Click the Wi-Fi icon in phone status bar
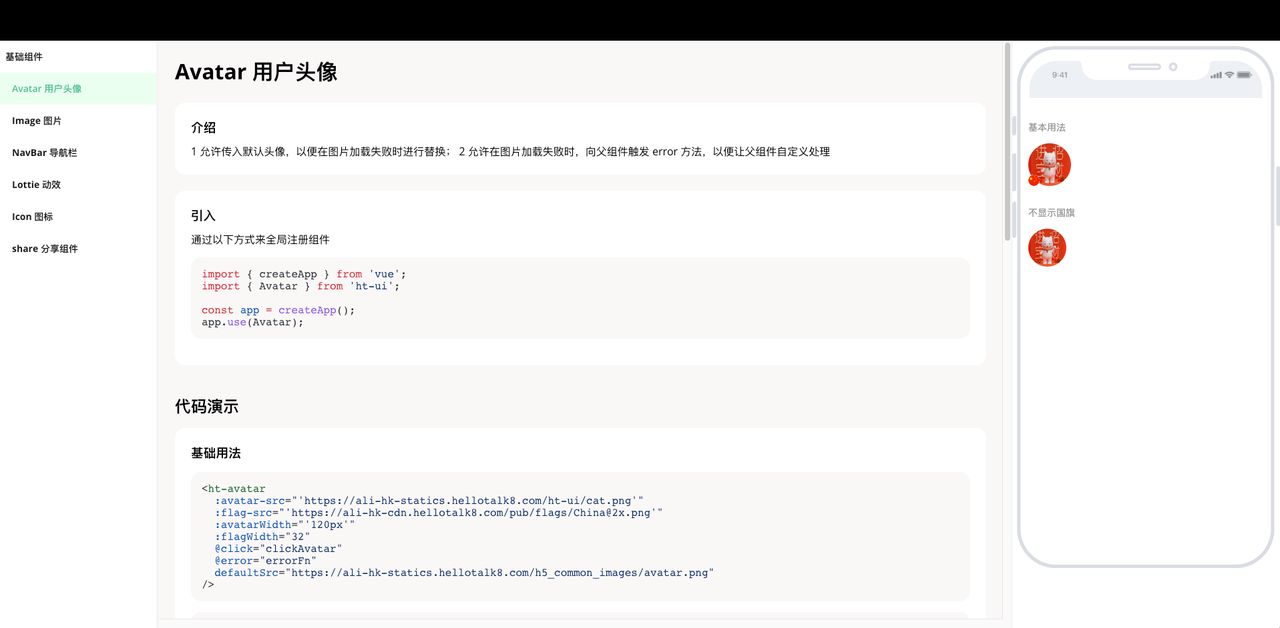Image resolution: width=1280 pixels, height=628 pixels. pos(1229,75)
